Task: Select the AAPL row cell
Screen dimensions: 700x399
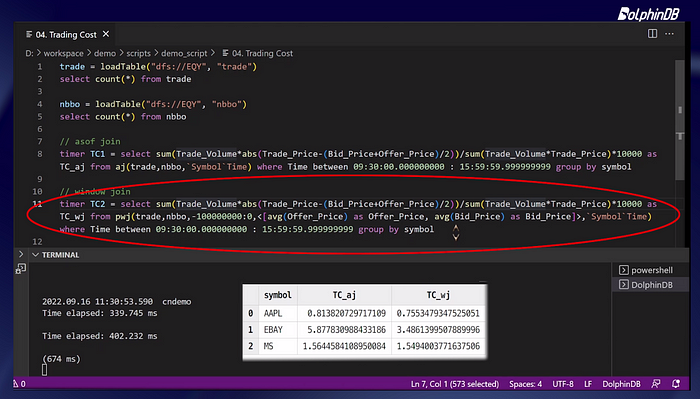Action: [273, 313]
